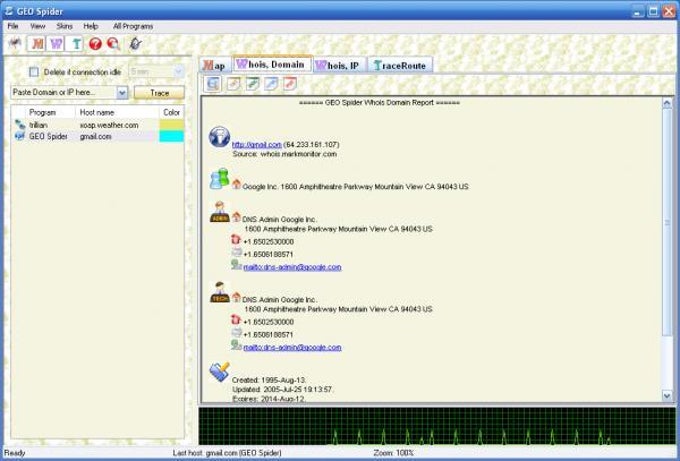This screenshot has height=461, width=680.
Task: Click the green network activity graph
Action: (x=437, y=426)
